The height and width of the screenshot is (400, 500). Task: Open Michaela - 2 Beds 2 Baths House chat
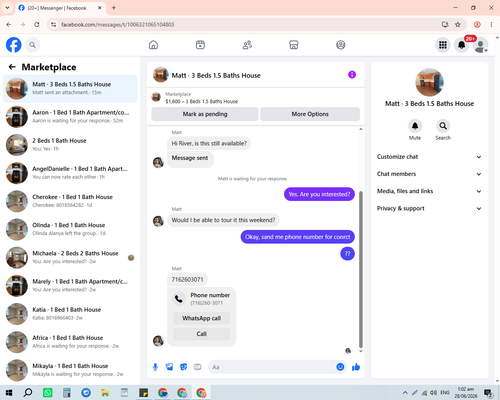(x=70, y=257)
